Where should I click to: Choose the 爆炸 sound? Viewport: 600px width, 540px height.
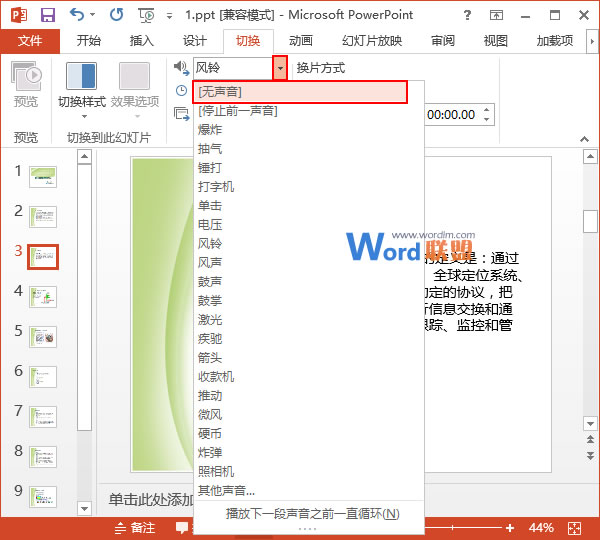click(309, 130)
